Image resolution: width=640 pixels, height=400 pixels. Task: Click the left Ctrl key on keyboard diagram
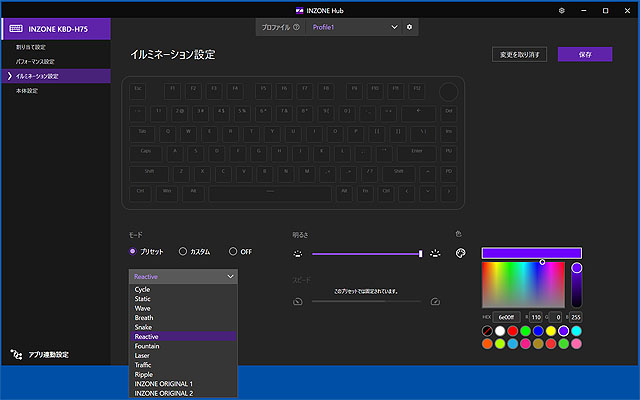coord(140,193)
